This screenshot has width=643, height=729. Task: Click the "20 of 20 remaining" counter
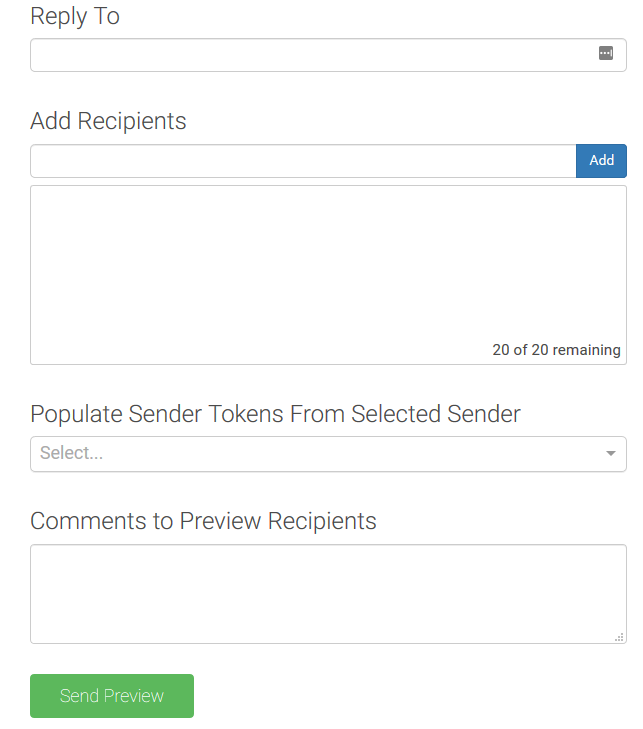tap(556, 350)
